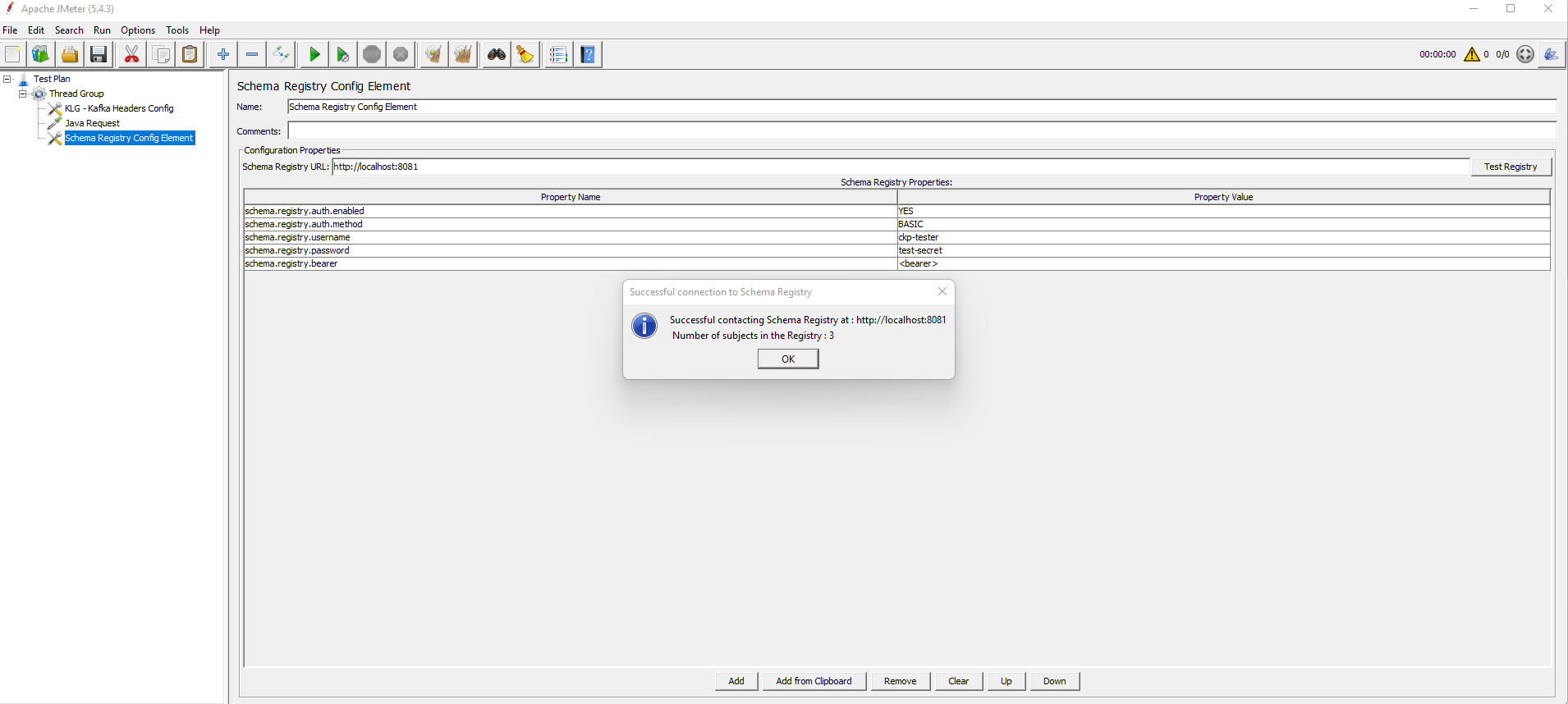Click the Test Registry button
Viewport: 1568px width, 704px height.
[x=1511, y=167]
